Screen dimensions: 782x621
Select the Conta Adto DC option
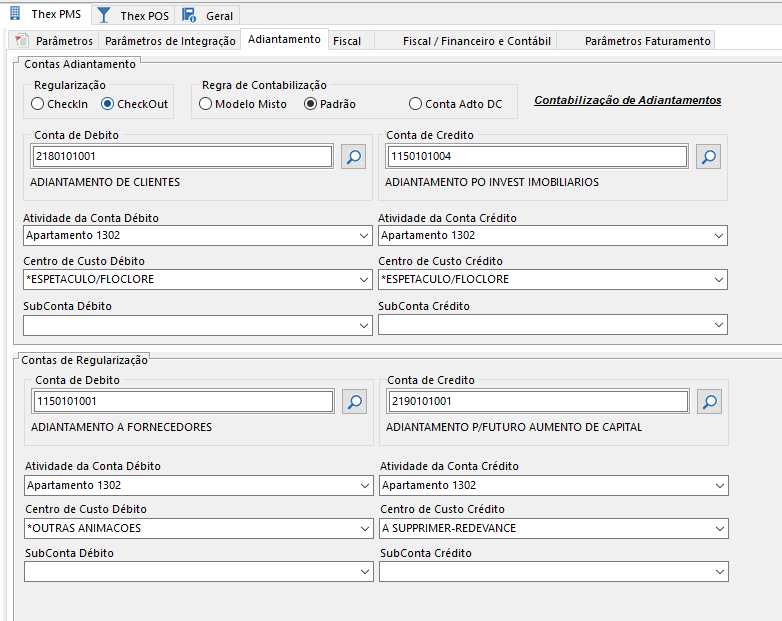[415, 104]
